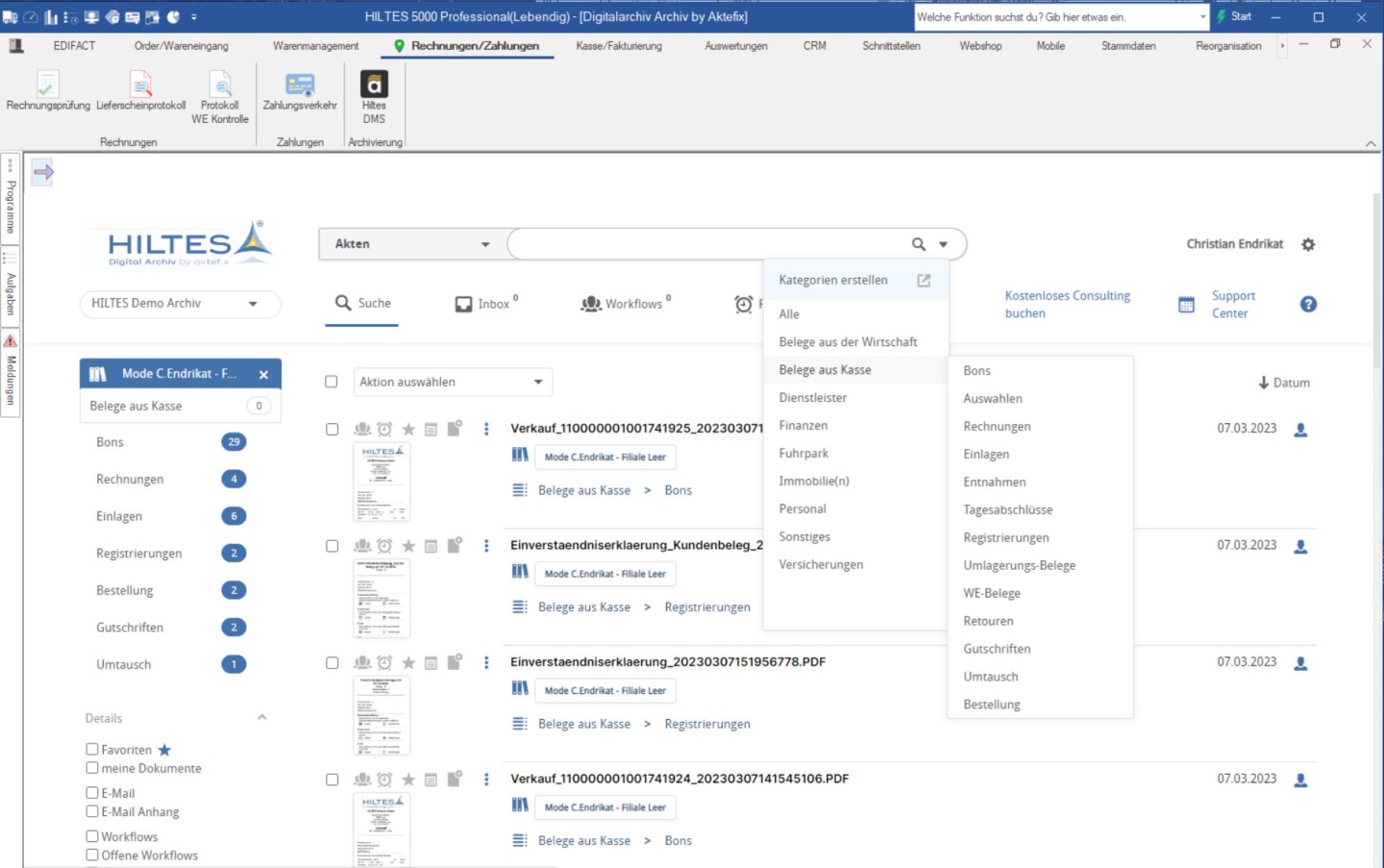This screenshot has height=868, width=1384.
Task: Click Kostenloses Consulting buchen link
Action: pos(1067,304)
